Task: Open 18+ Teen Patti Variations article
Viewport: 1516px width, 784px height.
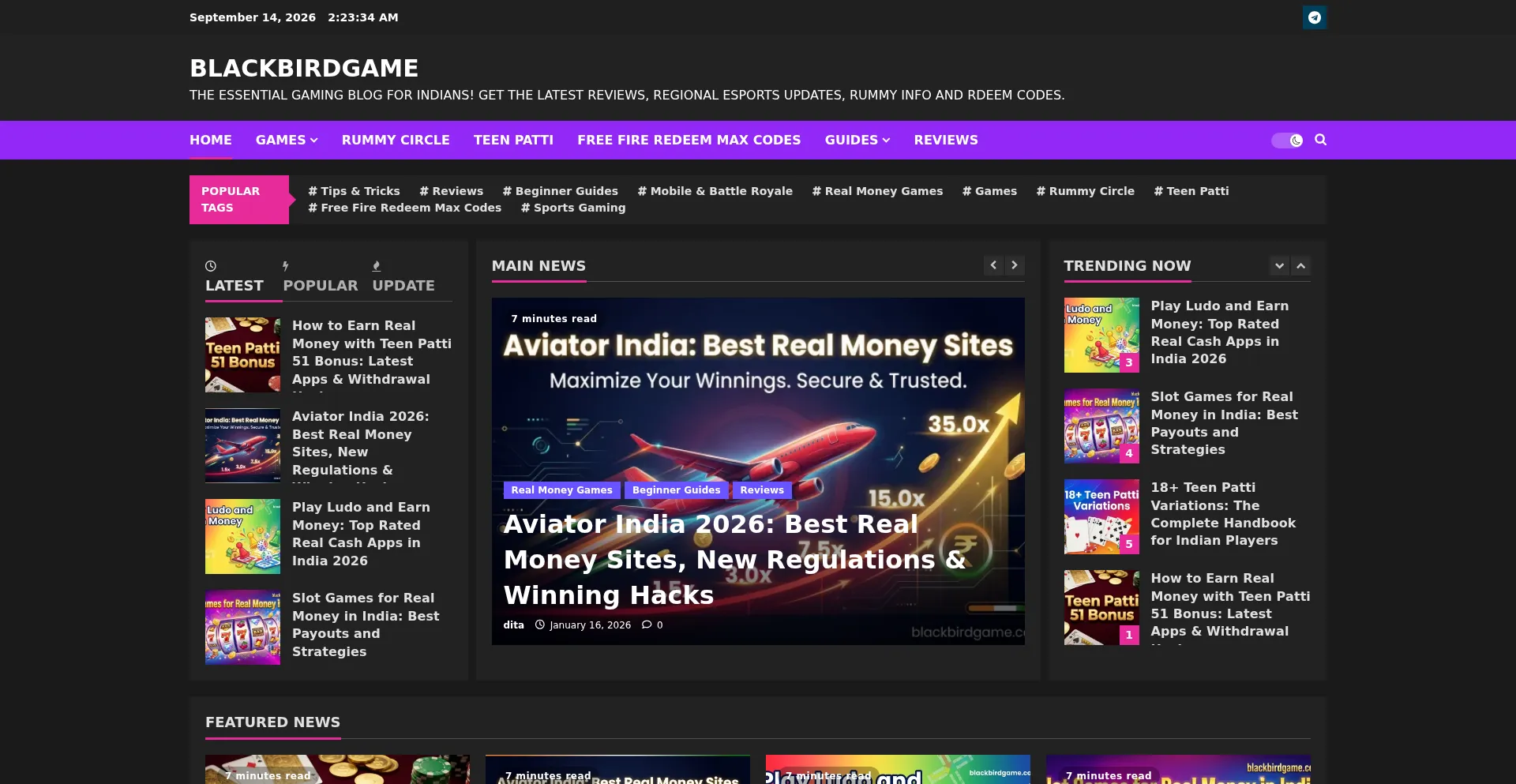Action: tap(1223, 514)
